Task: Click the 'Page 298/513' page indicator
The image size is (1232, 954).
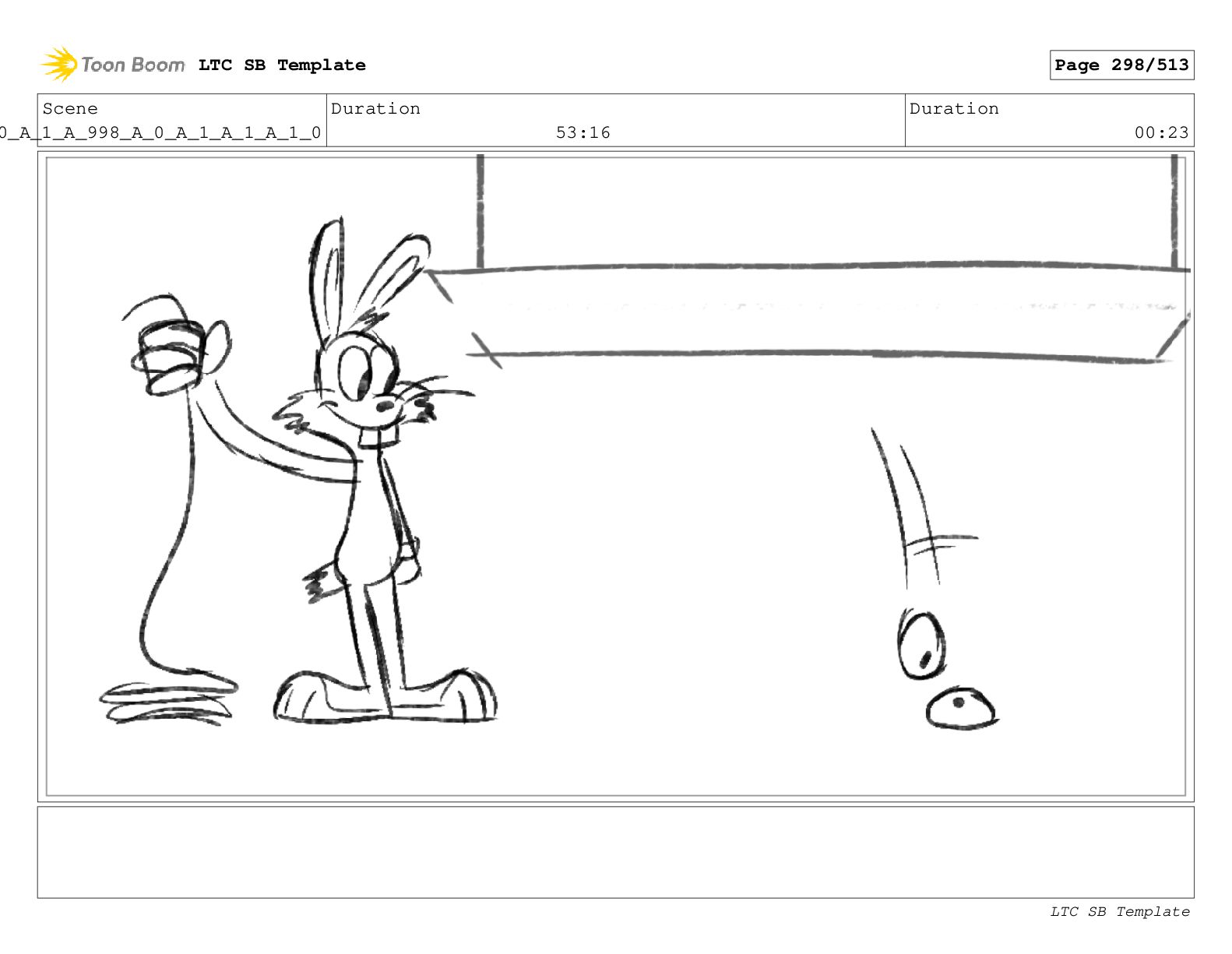Action: [x=1121, y=65]
